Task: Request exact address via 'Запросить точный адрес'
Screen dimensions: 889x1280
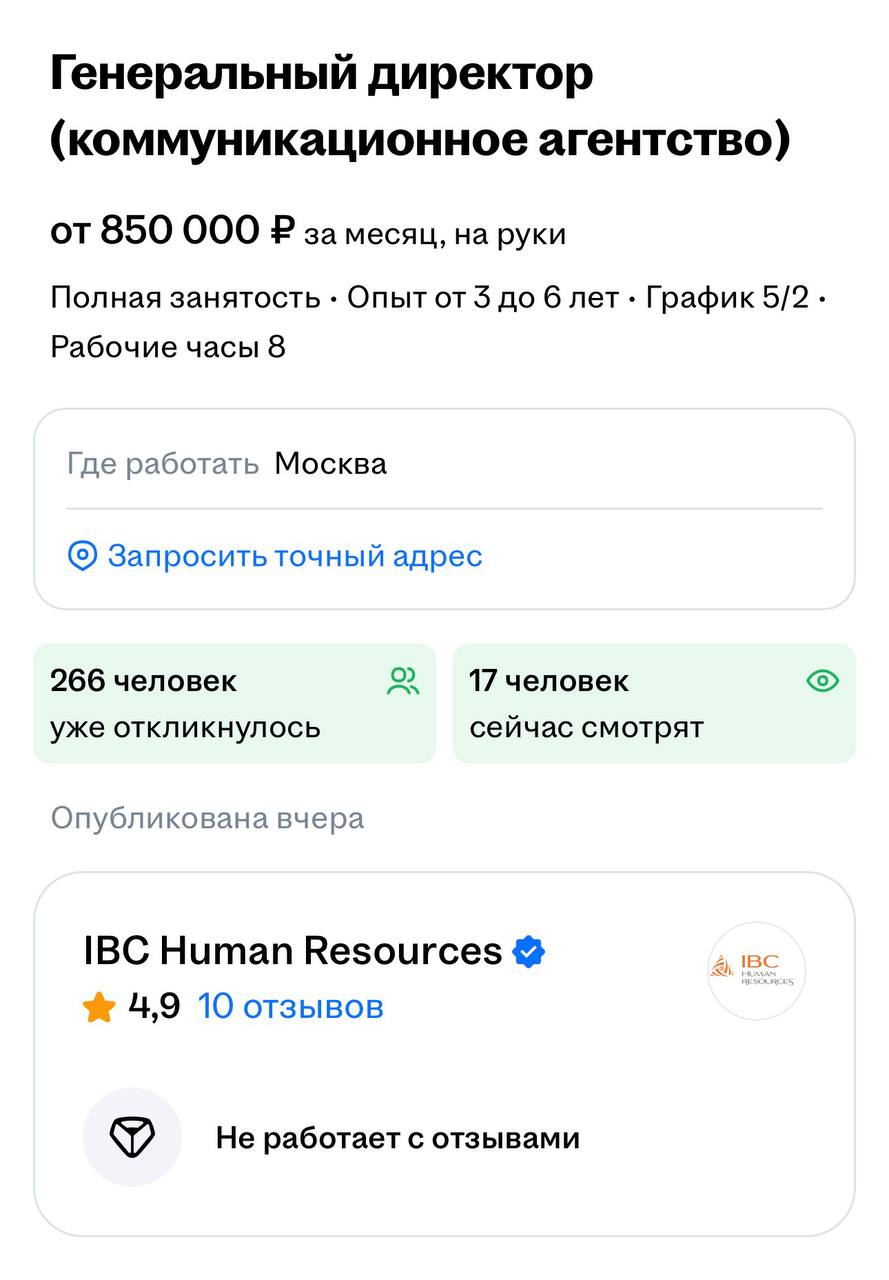Action: point(294,556)
